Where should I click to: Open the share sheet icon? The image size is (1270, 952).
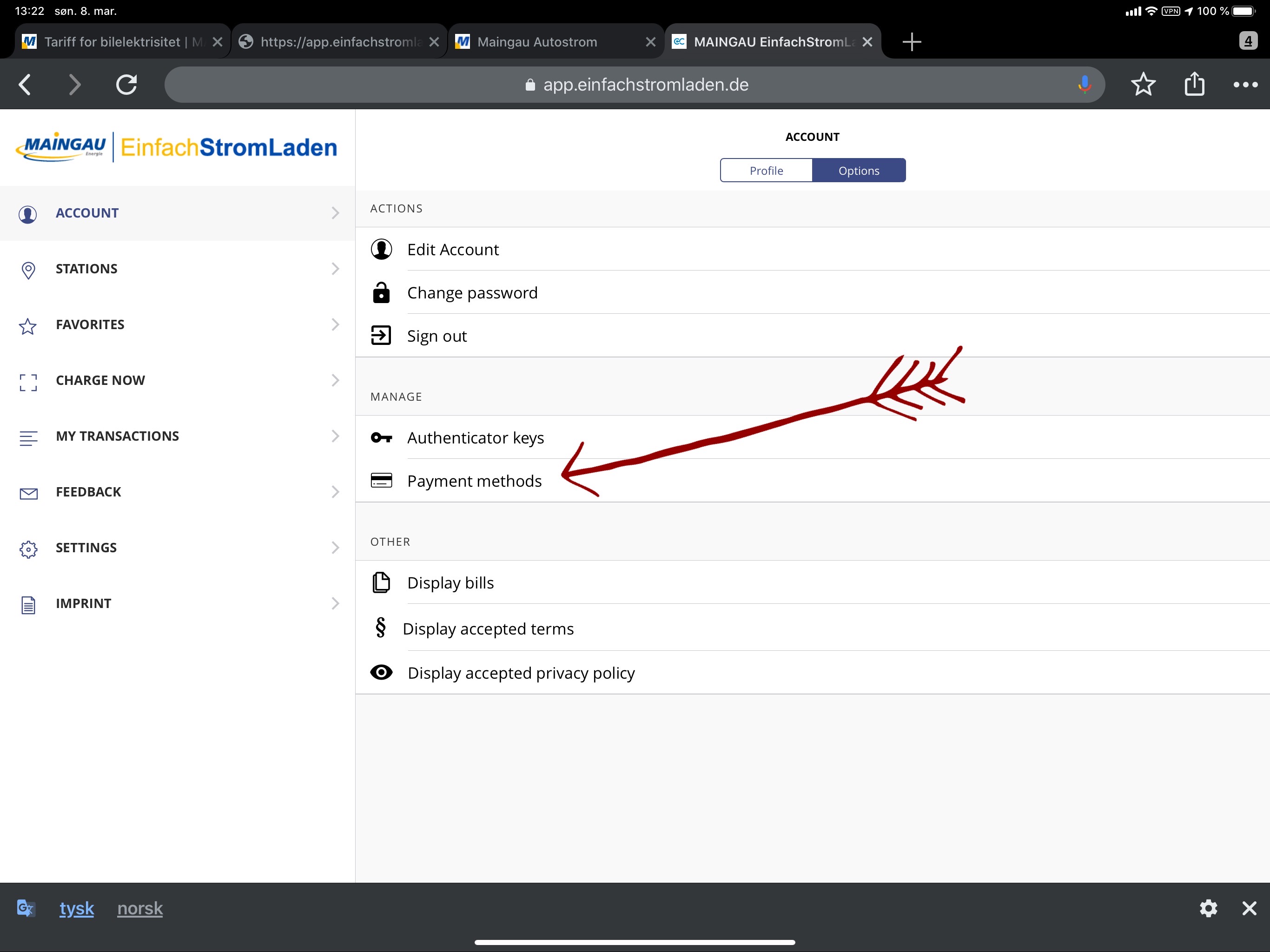click(1194, 85)
